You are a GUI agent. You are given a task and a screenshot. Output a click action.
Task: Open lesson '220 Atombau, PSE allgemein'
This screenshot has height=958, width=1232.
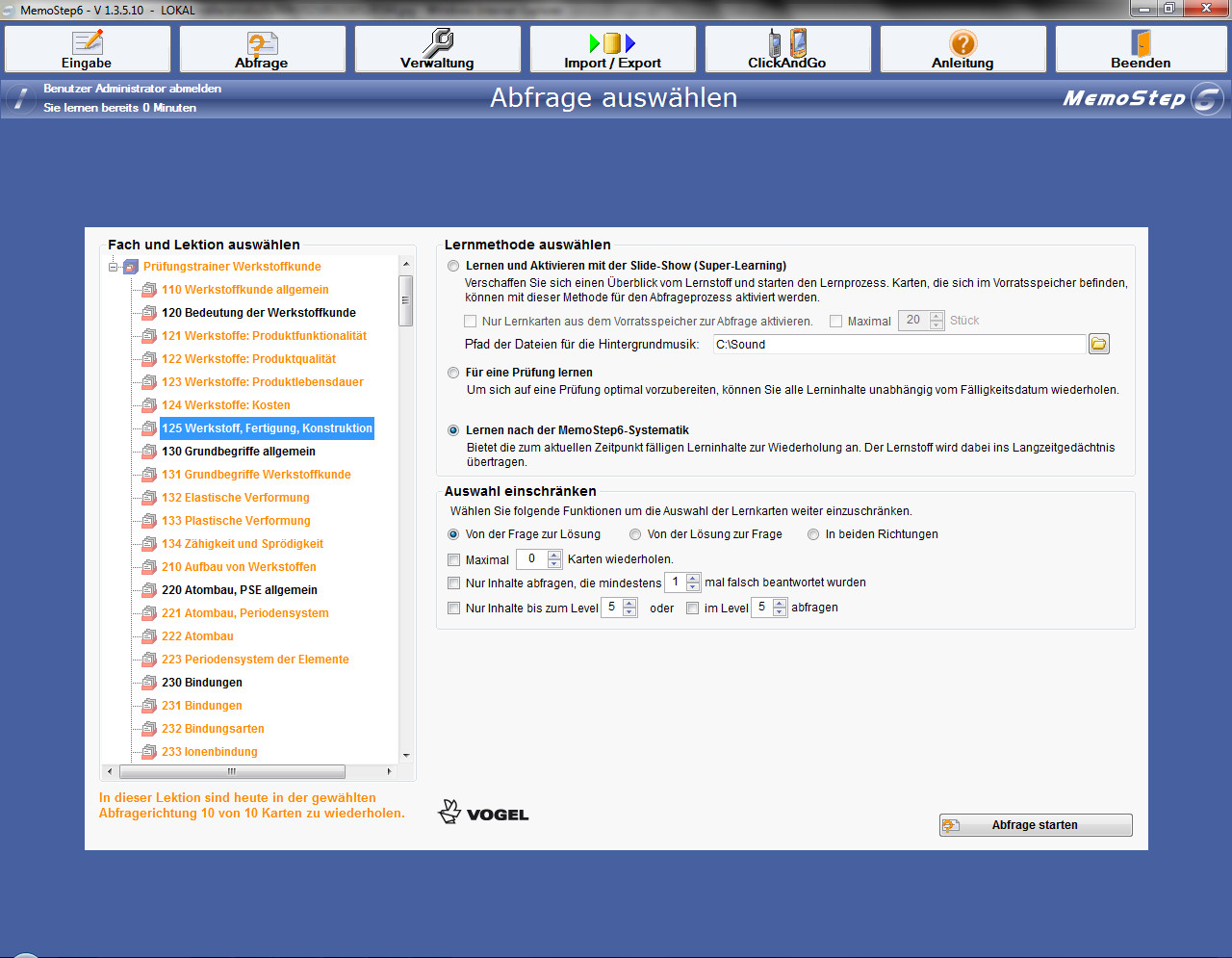239,590
